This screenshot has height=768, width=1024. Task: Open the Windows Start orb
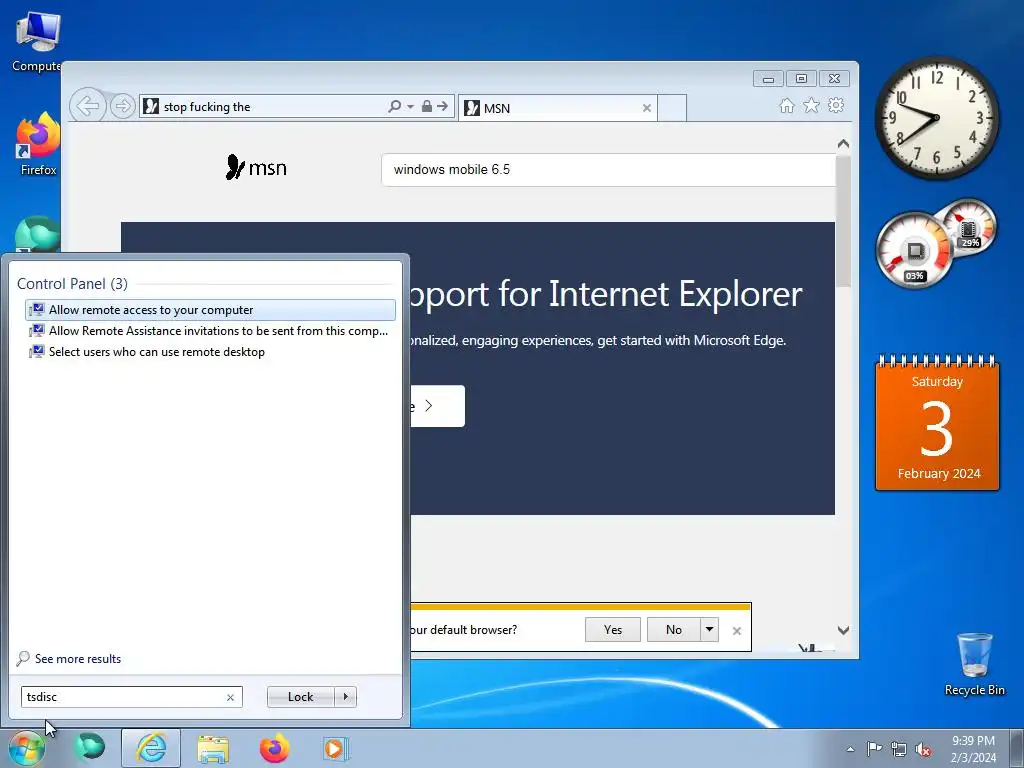(27, 748)
